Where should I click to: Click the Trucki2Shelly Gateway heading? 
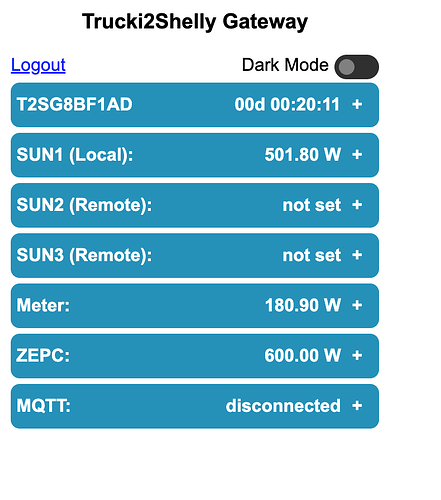click(x=195, y=22)
